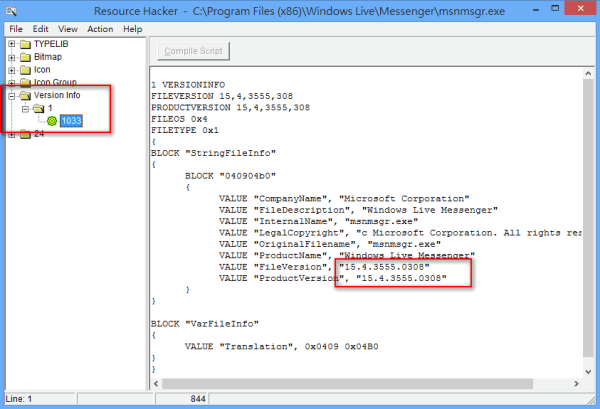Select the open folder icon beside 1

39,108
